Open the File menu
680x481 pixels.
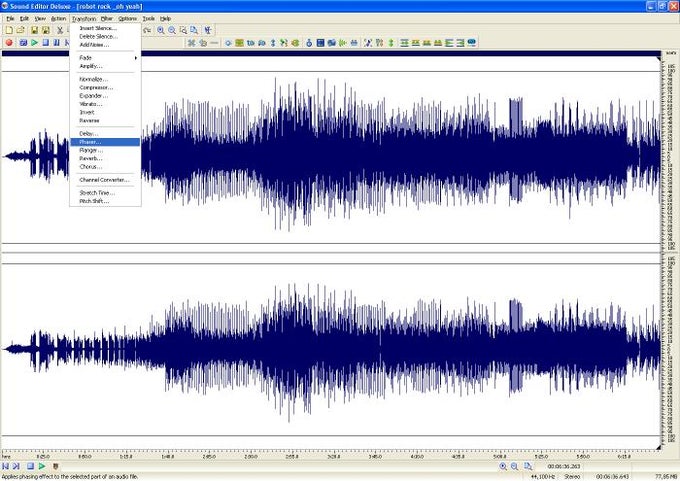pos(10,19)
